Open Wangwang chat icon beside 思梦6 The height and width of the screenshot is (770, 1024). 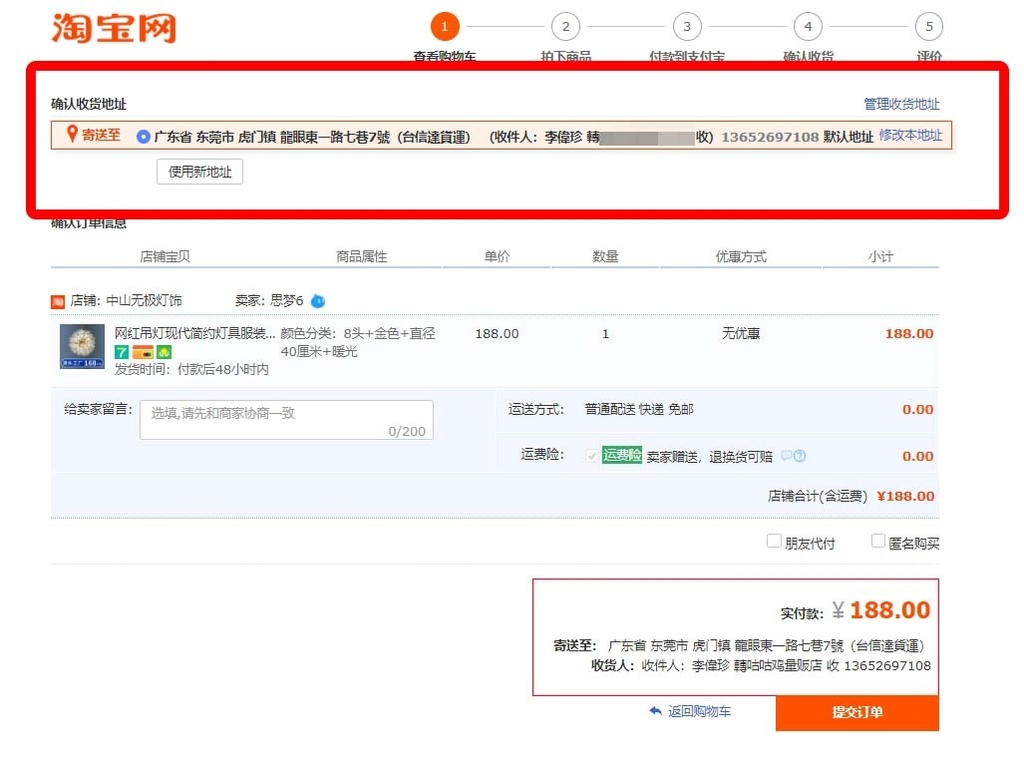[318, 301]
